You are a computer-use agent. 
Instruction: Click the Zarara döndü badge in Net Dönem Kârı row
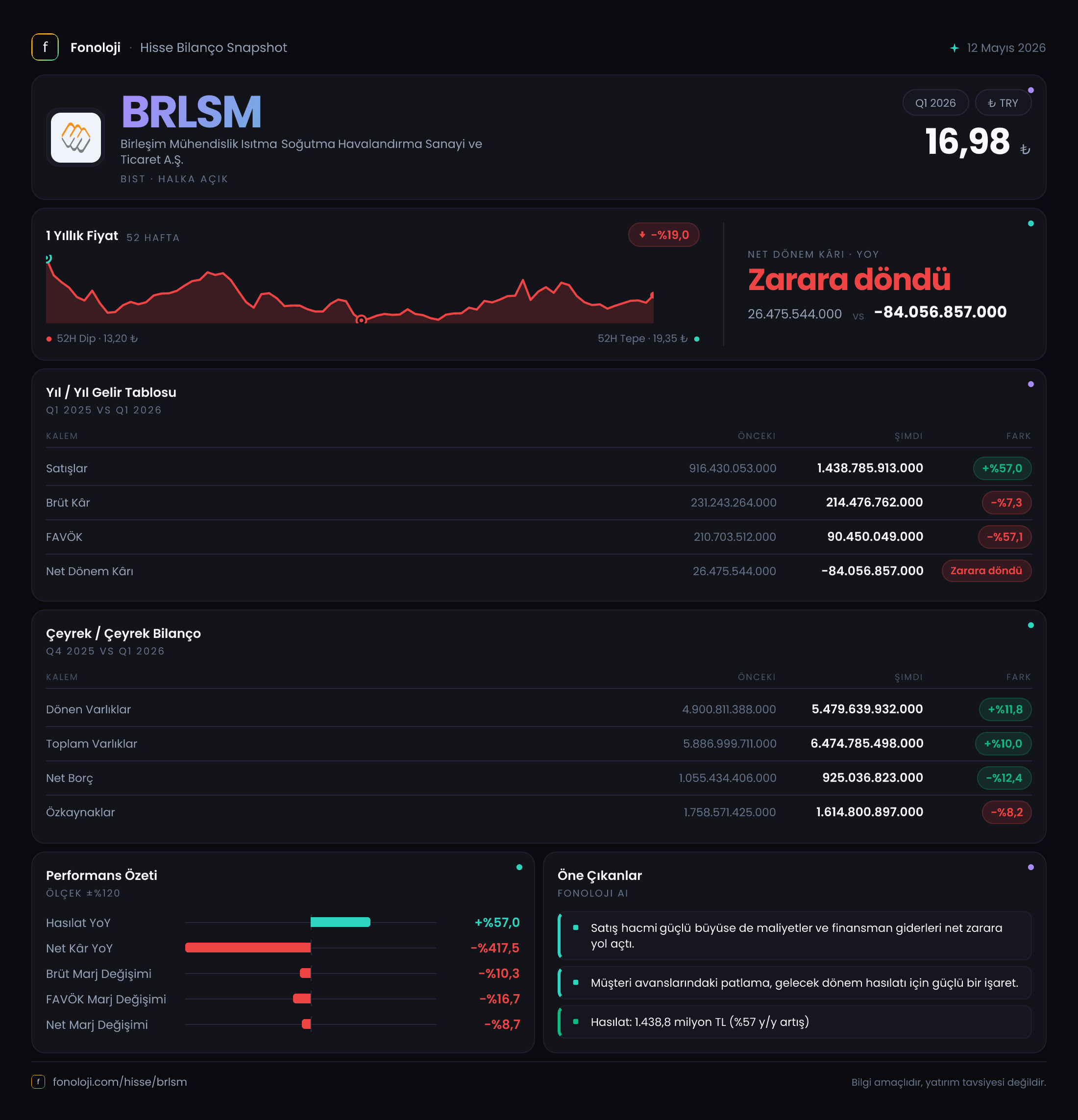click(x=986, y=571)
